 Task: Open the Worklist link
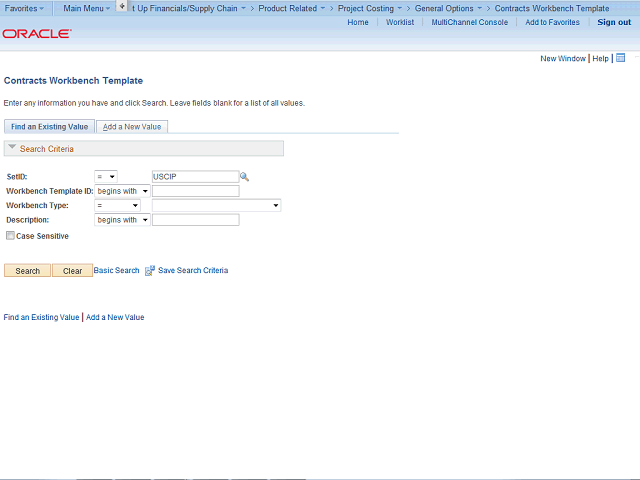click(400, 22)
